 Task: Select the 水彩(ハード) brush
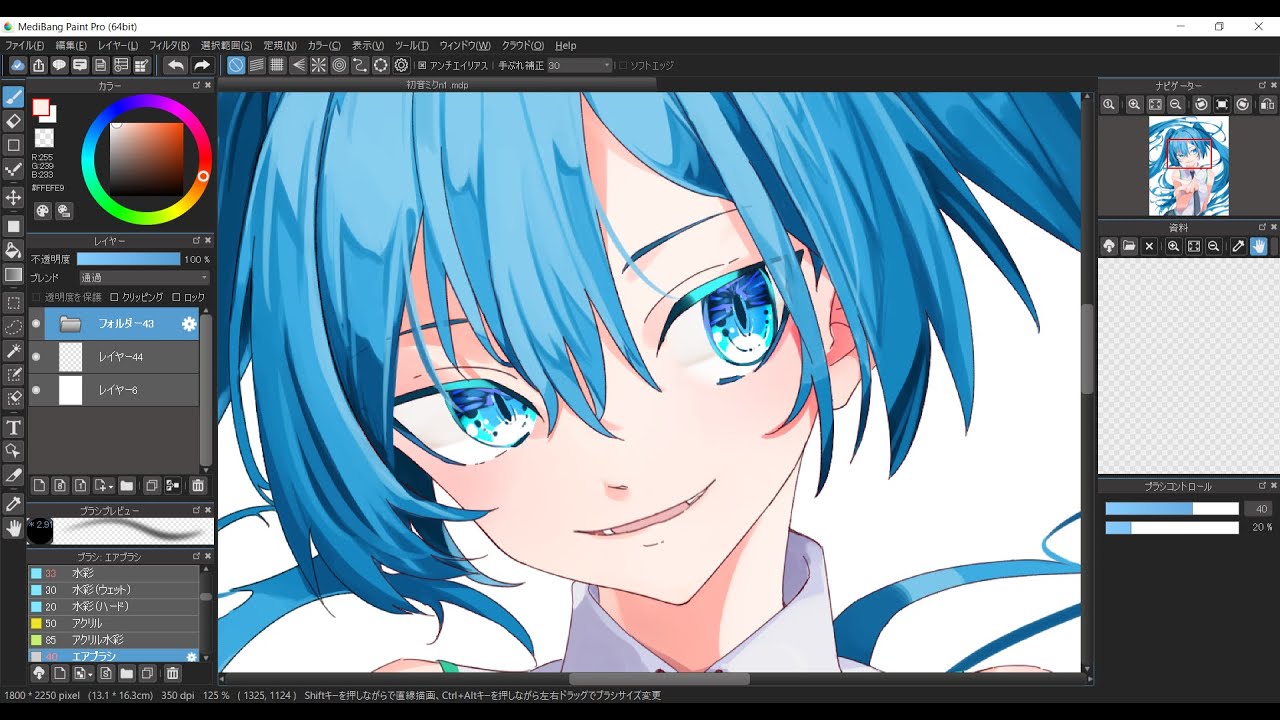pos(113,606)
